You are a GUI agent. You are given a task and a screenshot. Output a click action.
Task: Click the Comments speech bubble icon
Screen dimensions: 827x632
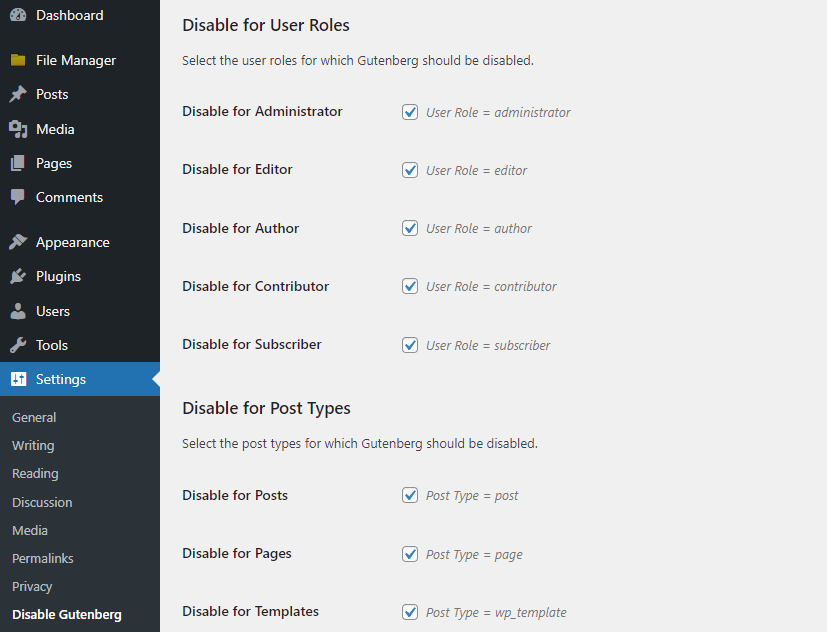point(18,197)
